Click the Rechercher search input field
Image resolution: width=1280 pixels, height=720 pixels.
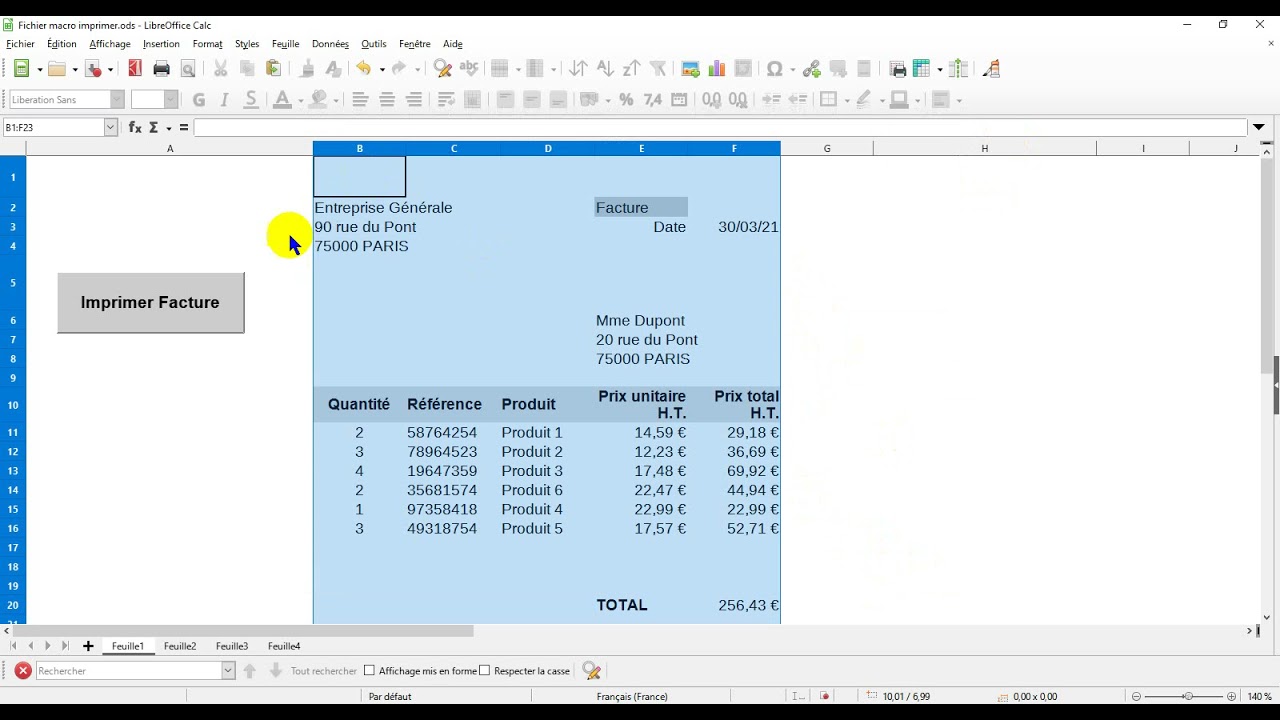pyautogui.click(x=129, y=671)
